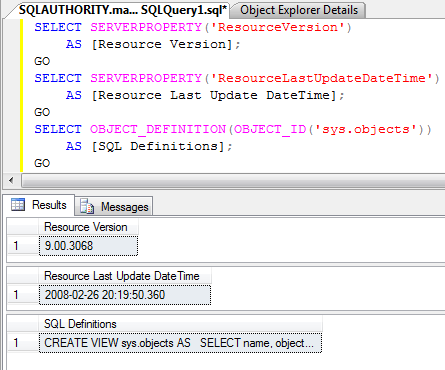
Task: Select the Results tab
Action: pos(39,205)
